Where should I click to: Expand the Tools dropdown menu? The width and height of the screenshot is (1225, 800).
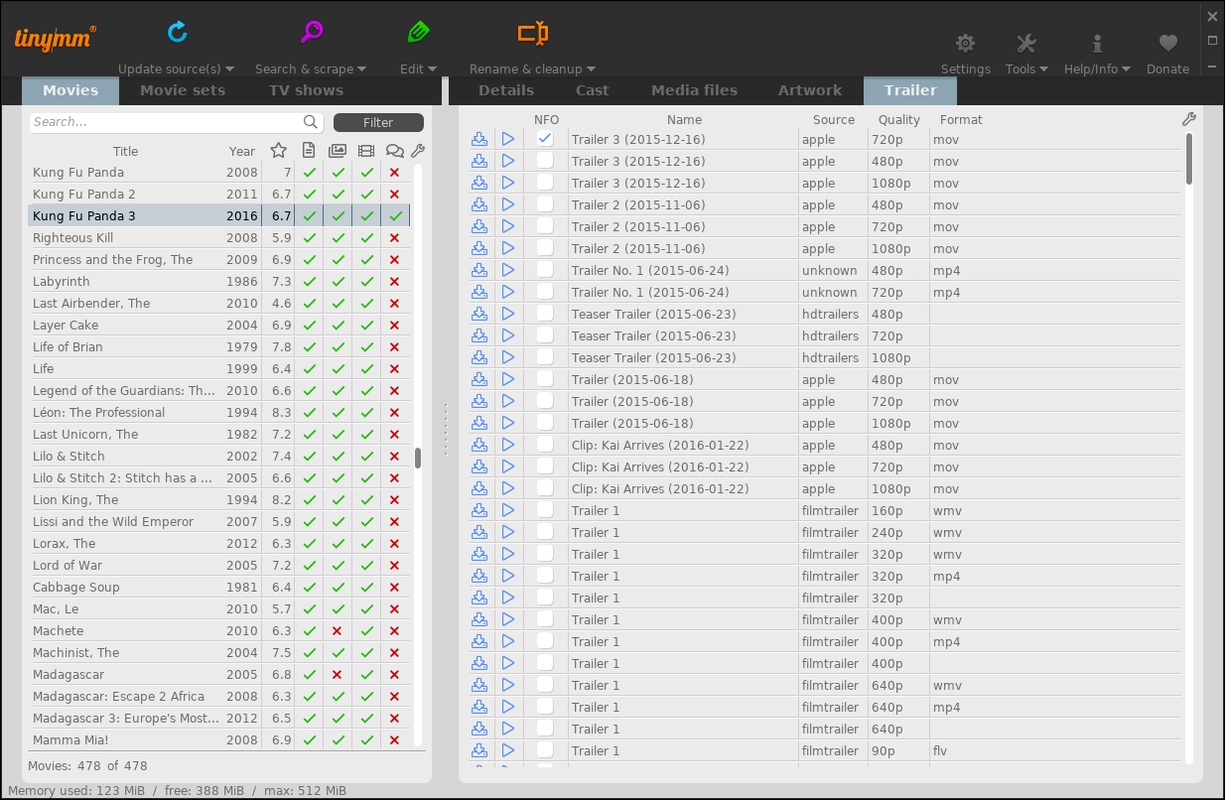click(1026, 69)
